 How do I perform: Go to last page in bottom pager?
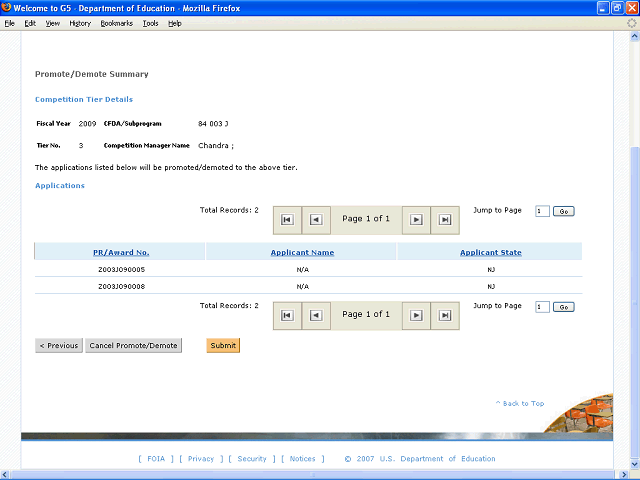click(x=445, y=315)
